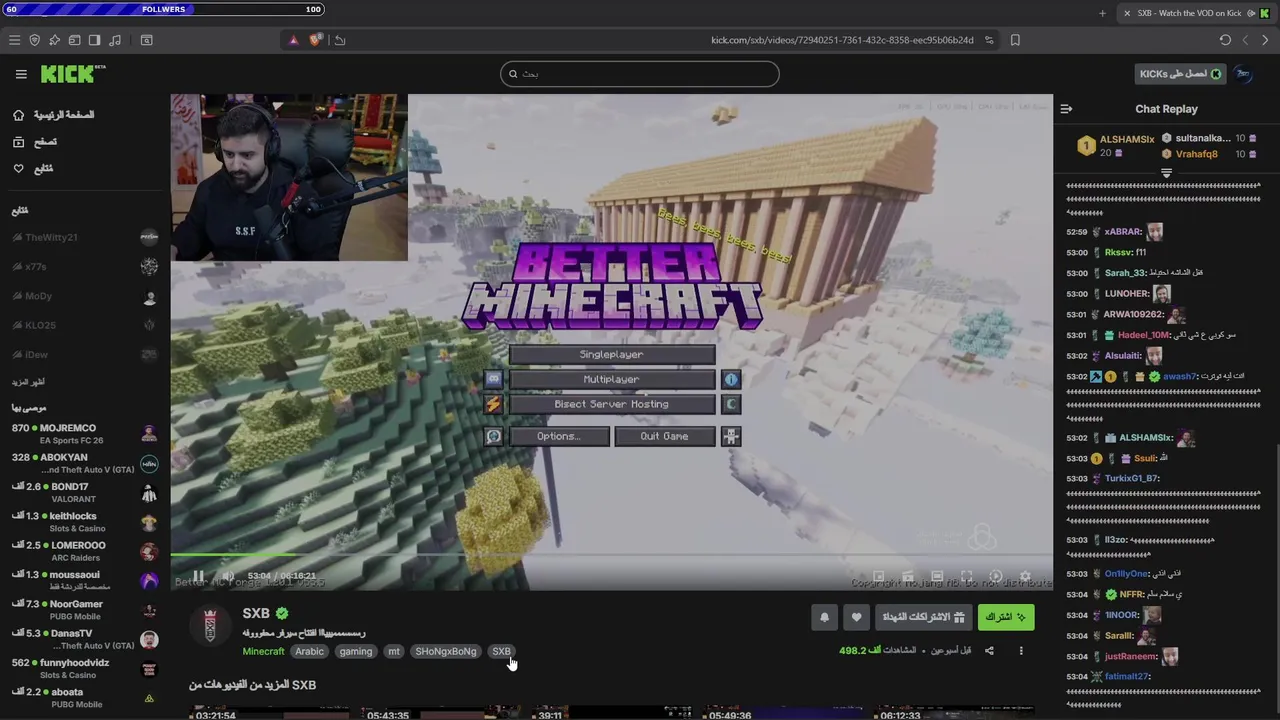This screenshot has height=720, width=1280.
Task: Collapse the Chat Replay panel
Action: click(x=1066, y=109)
